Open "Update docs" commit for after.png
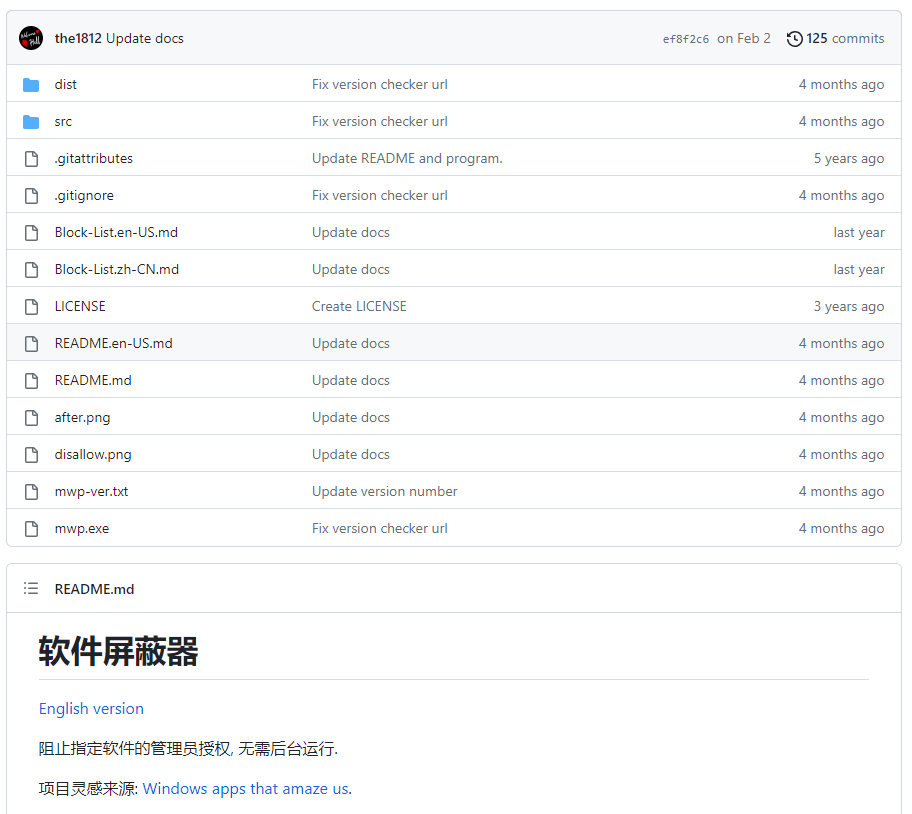 pyautogui.click(x=351, y=417)
